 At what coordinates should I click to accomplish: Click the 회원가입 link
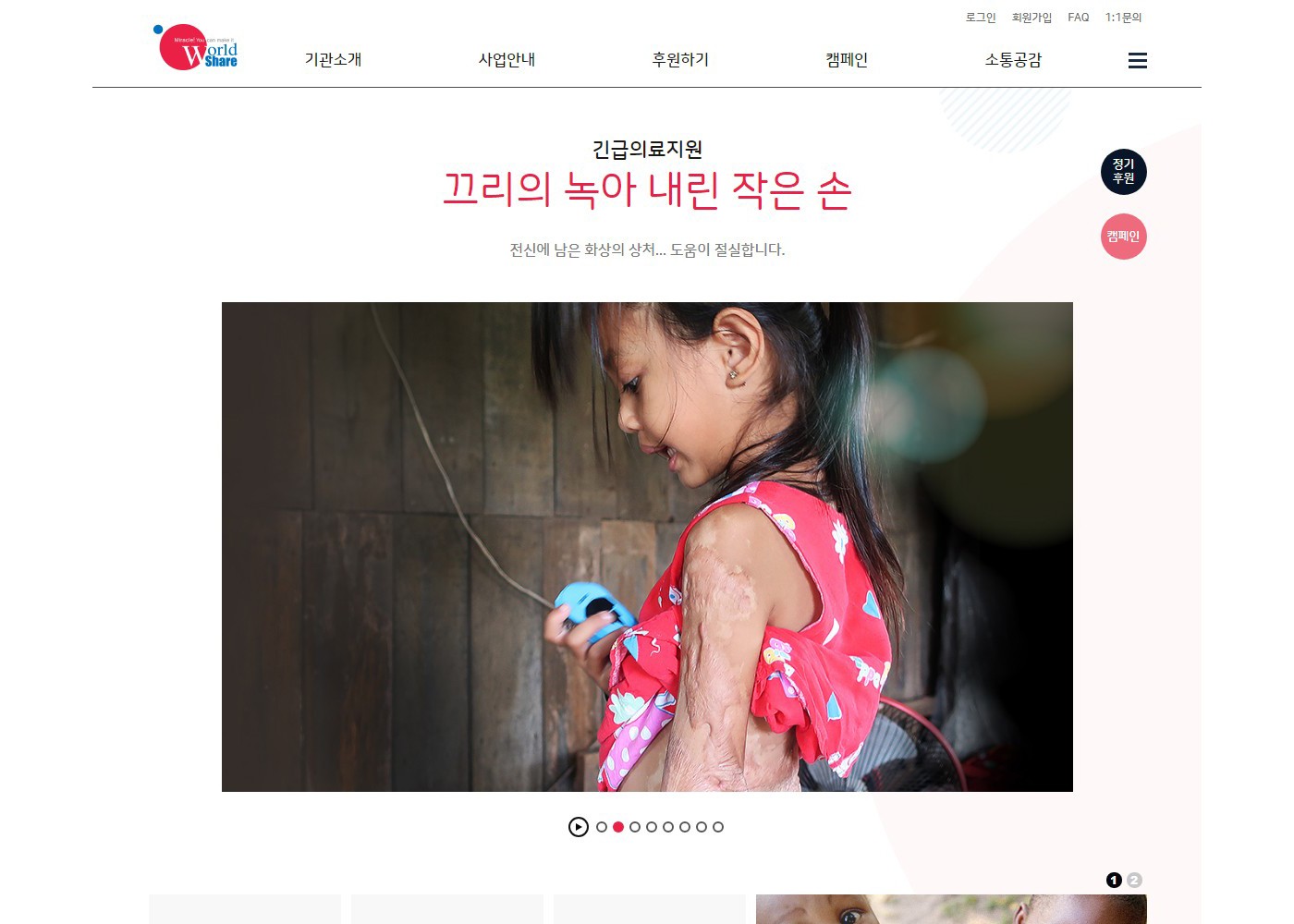[x=1032, y=18]
